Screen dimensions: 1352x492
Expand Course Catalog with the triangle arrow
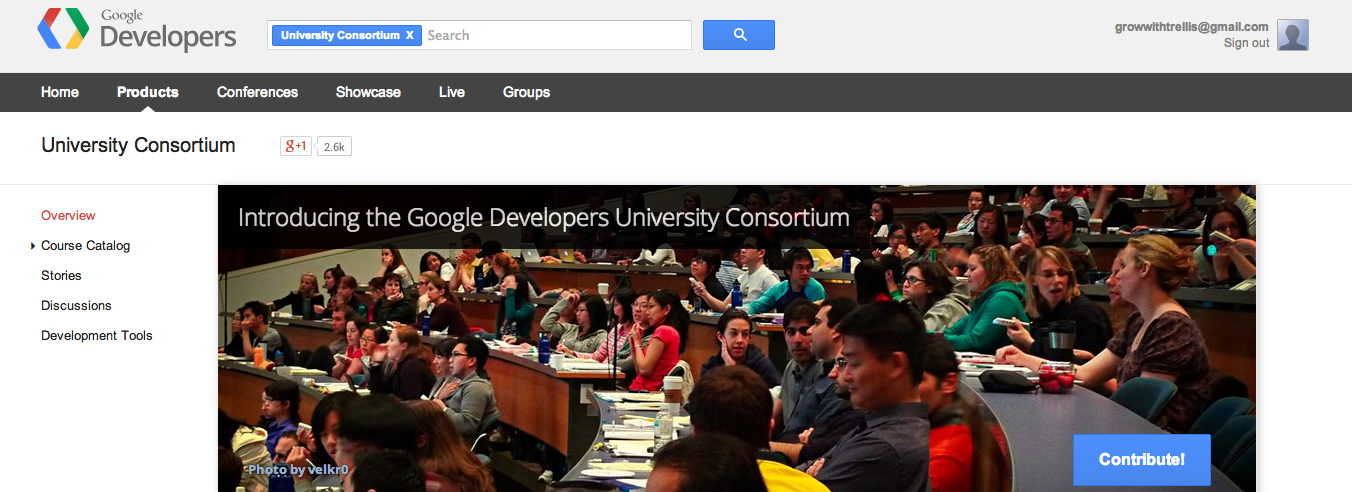[x=33, y=246]
